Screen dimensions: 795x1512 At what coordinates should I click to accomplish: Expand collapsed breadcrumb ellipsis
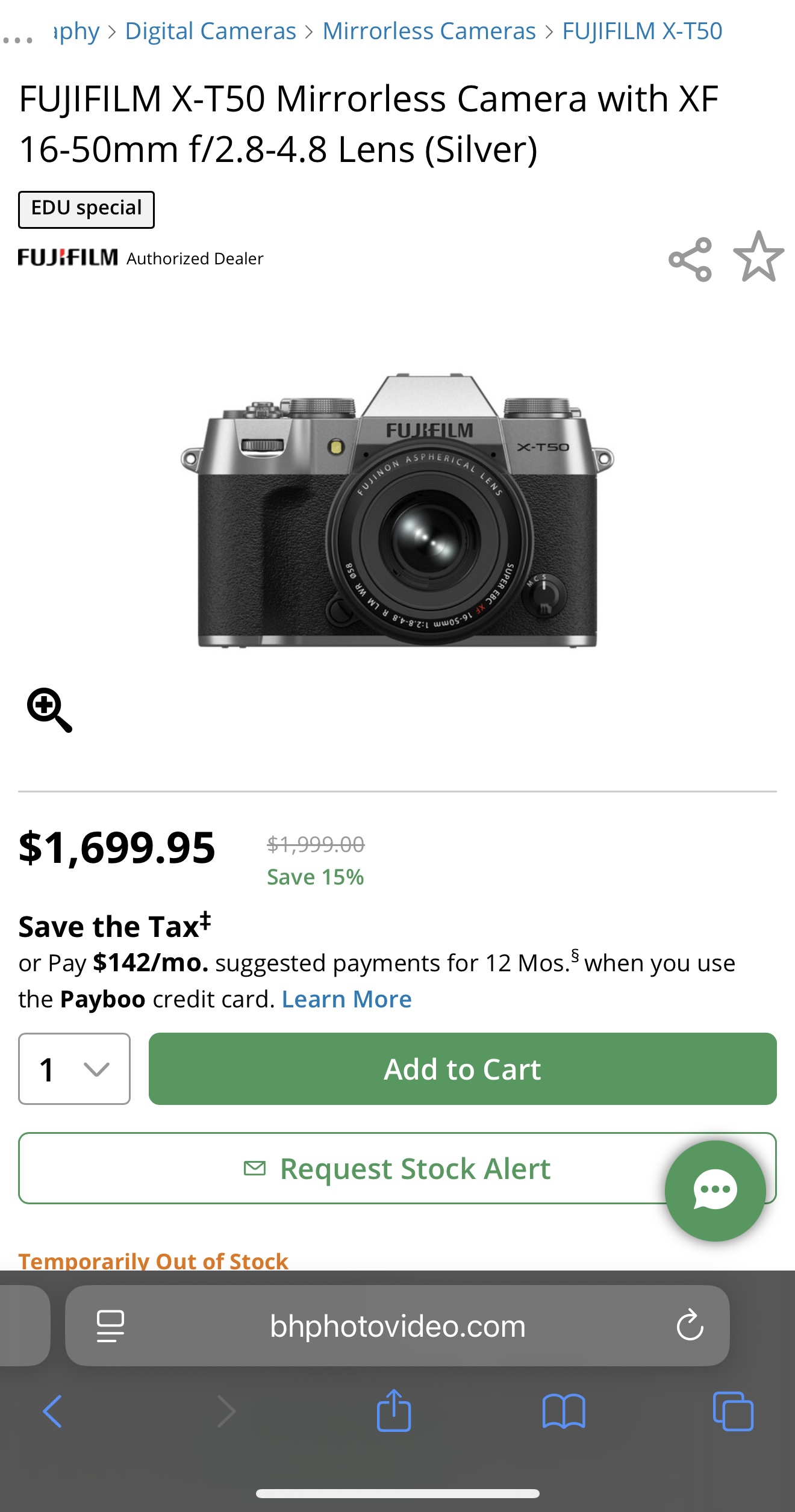(18, 40)
